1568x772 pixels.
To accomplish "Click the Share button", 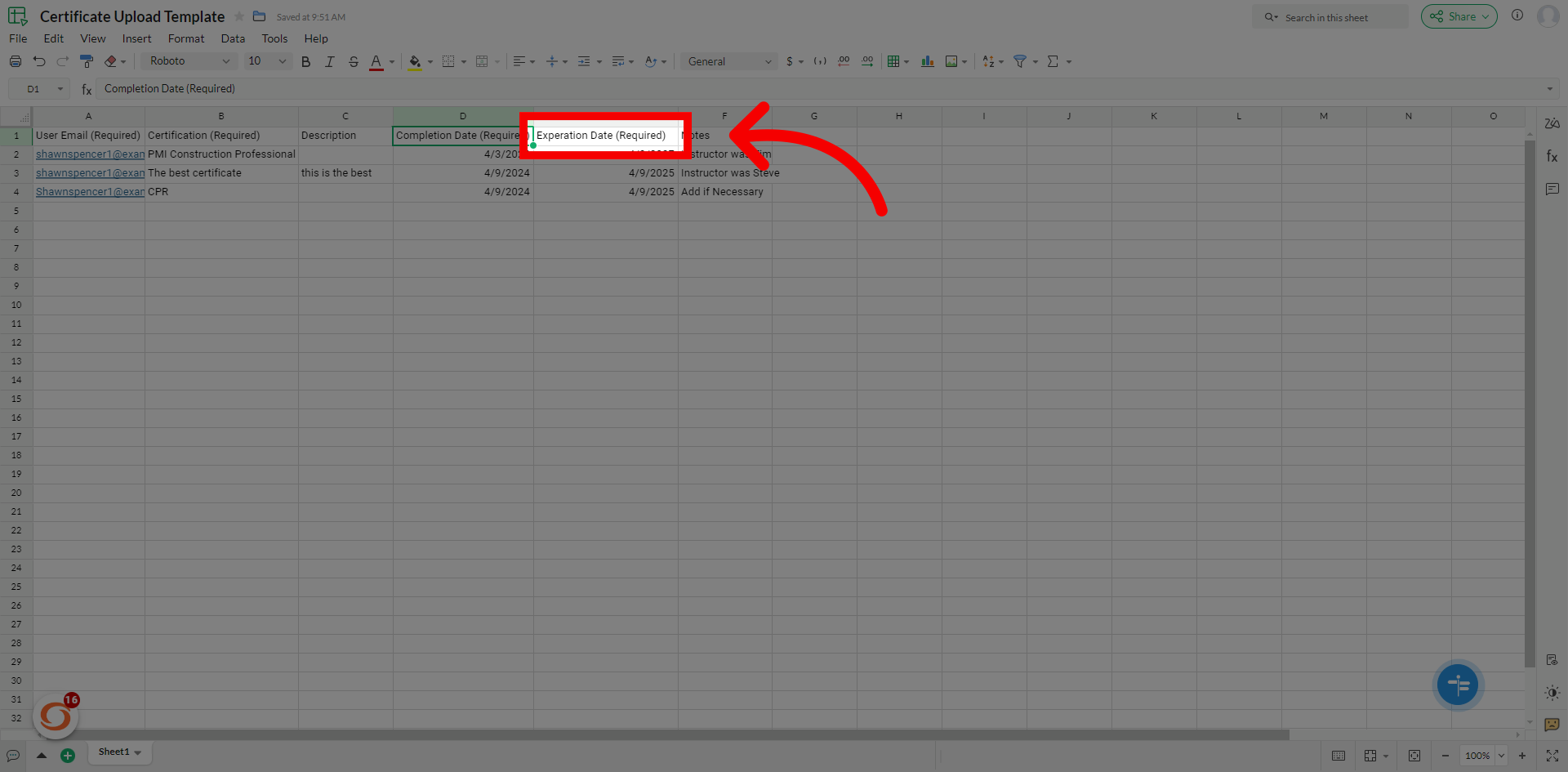I will pos(1459,16).
